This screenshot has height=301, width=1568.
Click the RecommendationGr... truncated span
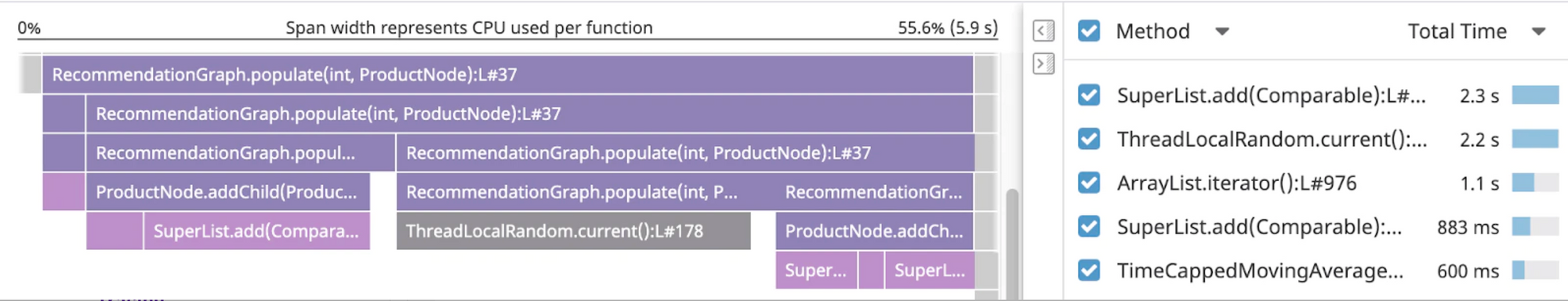pos(874,192)
